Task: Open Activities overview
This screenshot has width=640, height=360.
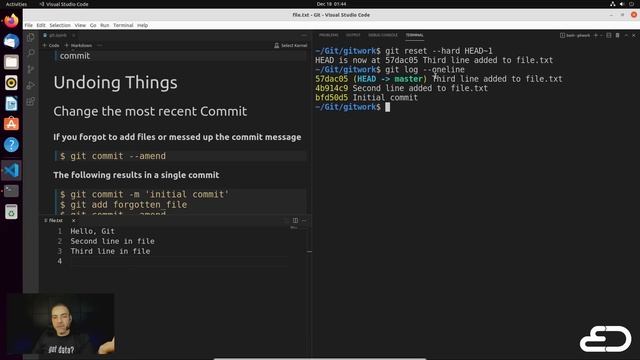Action: click(x=16, y=4)
